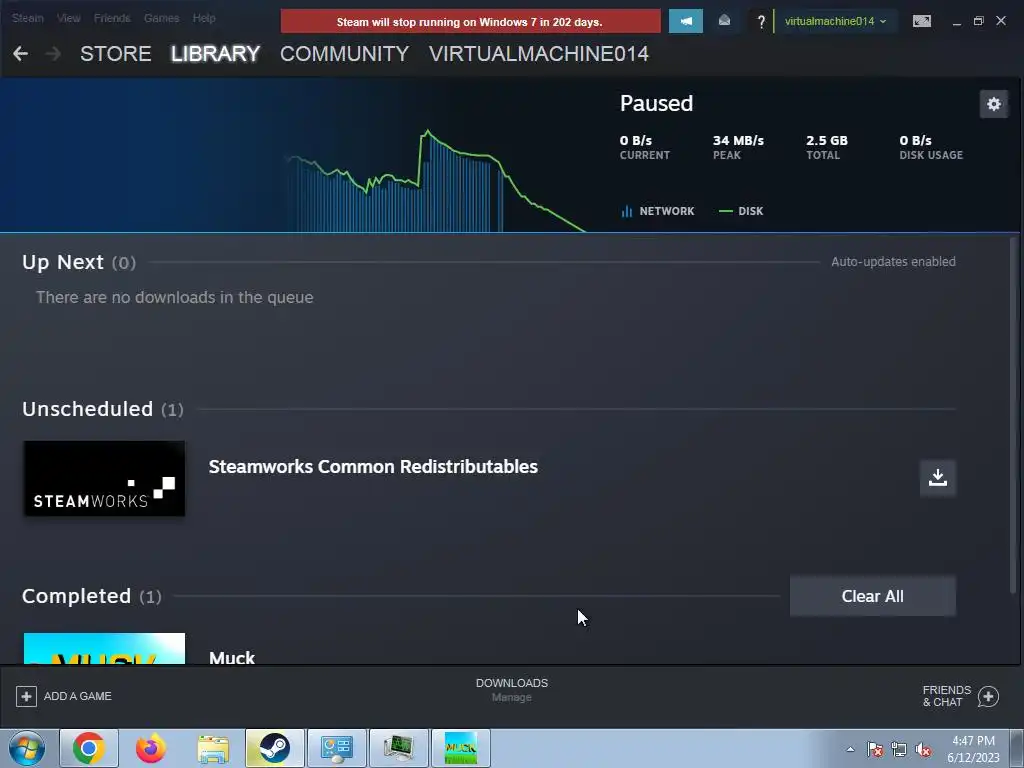Screen dimensions: 1024x768
Task: Open the question mark help icon
Action: click(x=761, y=22)
